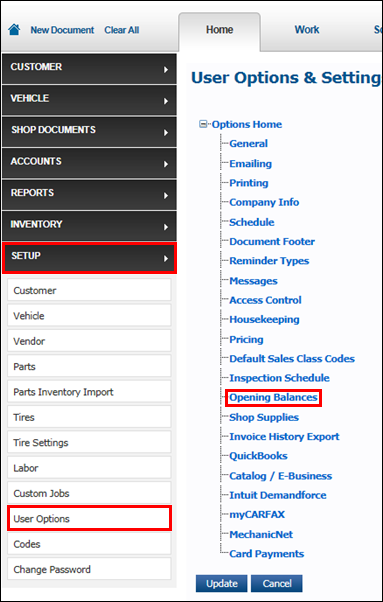
Task: Expand the CUSTOMER menu section
Action: point(89,69)
